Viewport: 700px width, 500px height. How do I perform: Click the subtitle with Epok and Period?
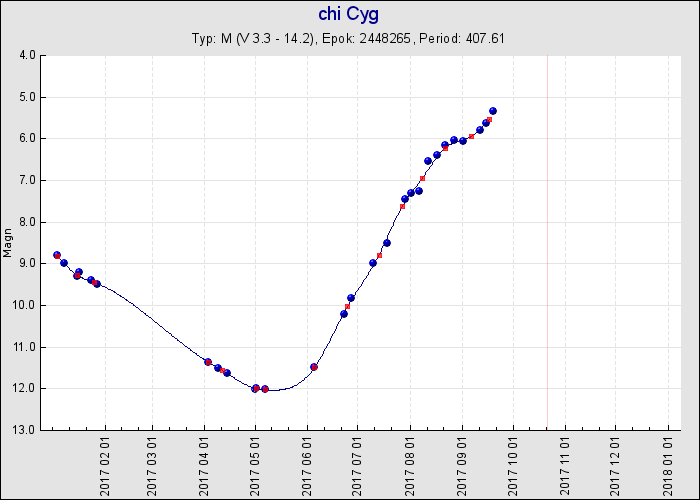click(349, 38)
